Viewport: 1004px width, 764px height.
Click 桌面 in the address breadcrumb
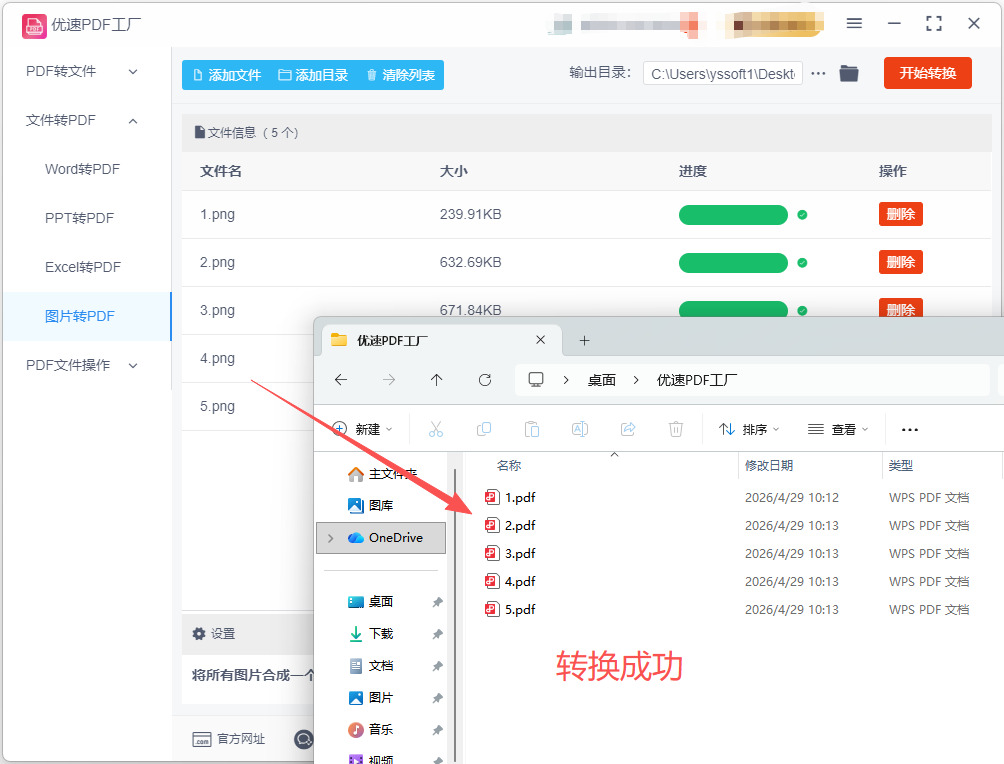coord(602,380)
